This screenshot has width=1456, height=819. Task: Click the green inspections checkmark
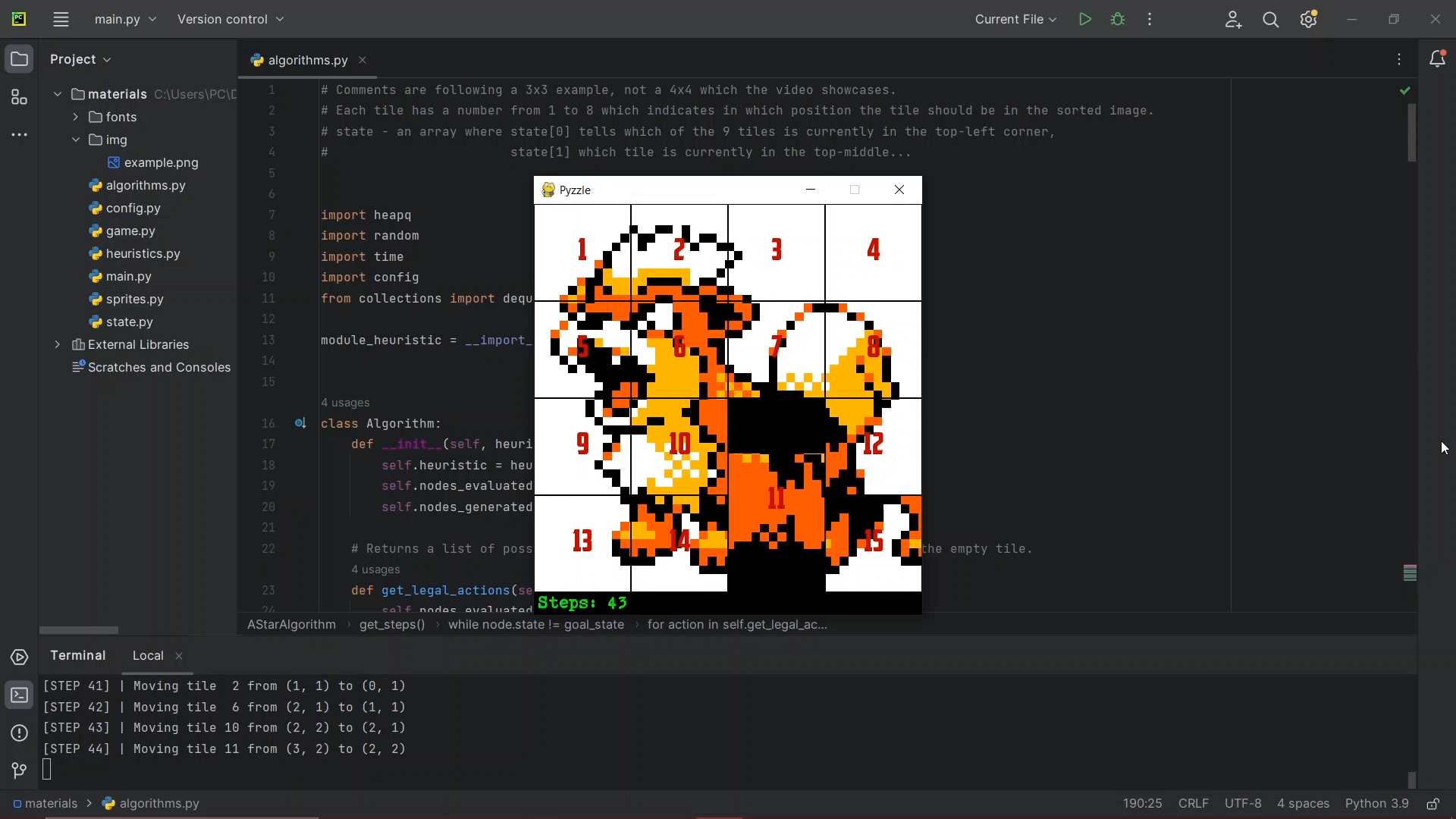coord(1405,91)
